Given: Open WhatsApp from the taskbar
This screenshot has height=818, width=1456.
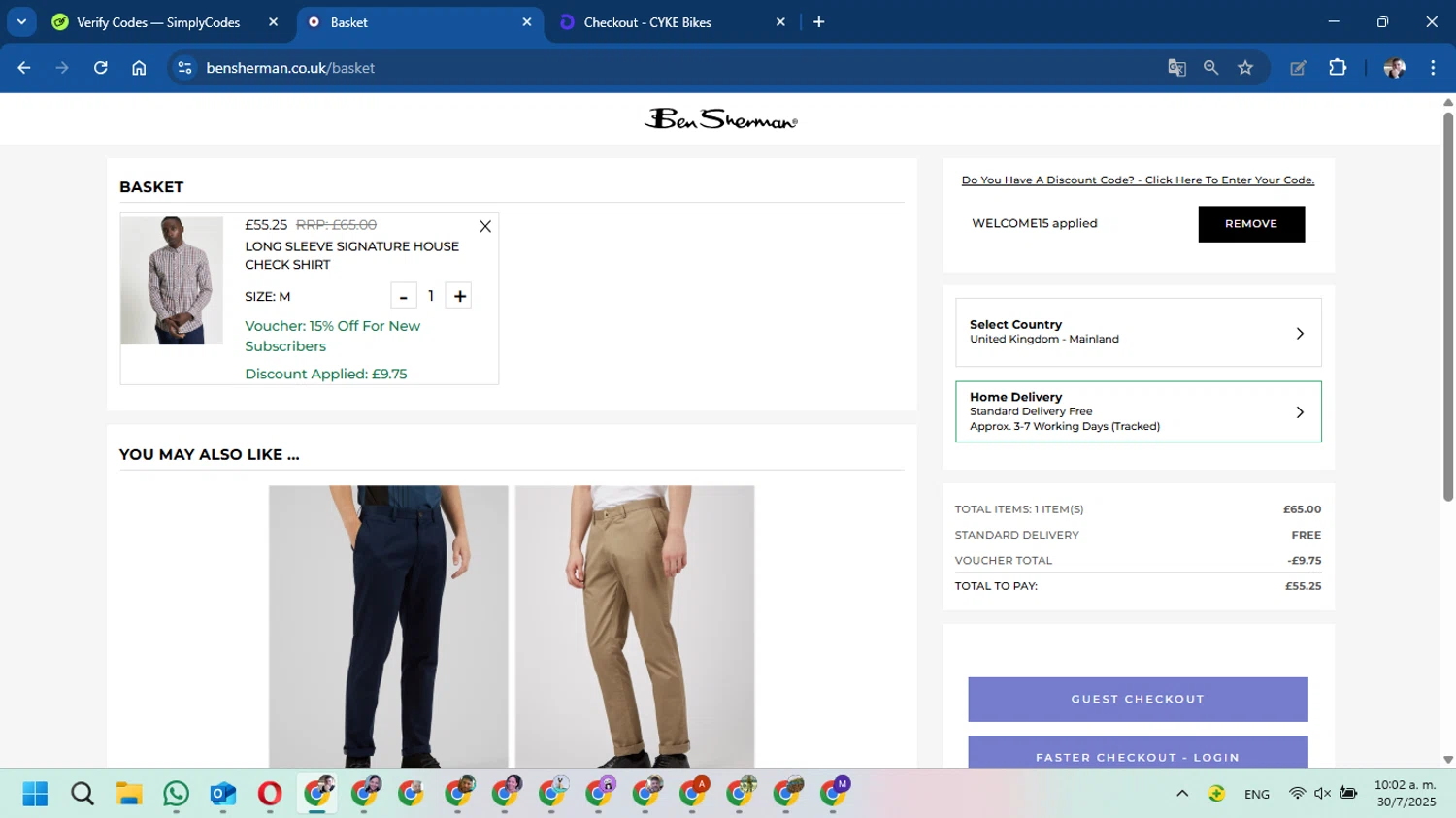Looking at the screenshot, I should click(x=176, y=794).
